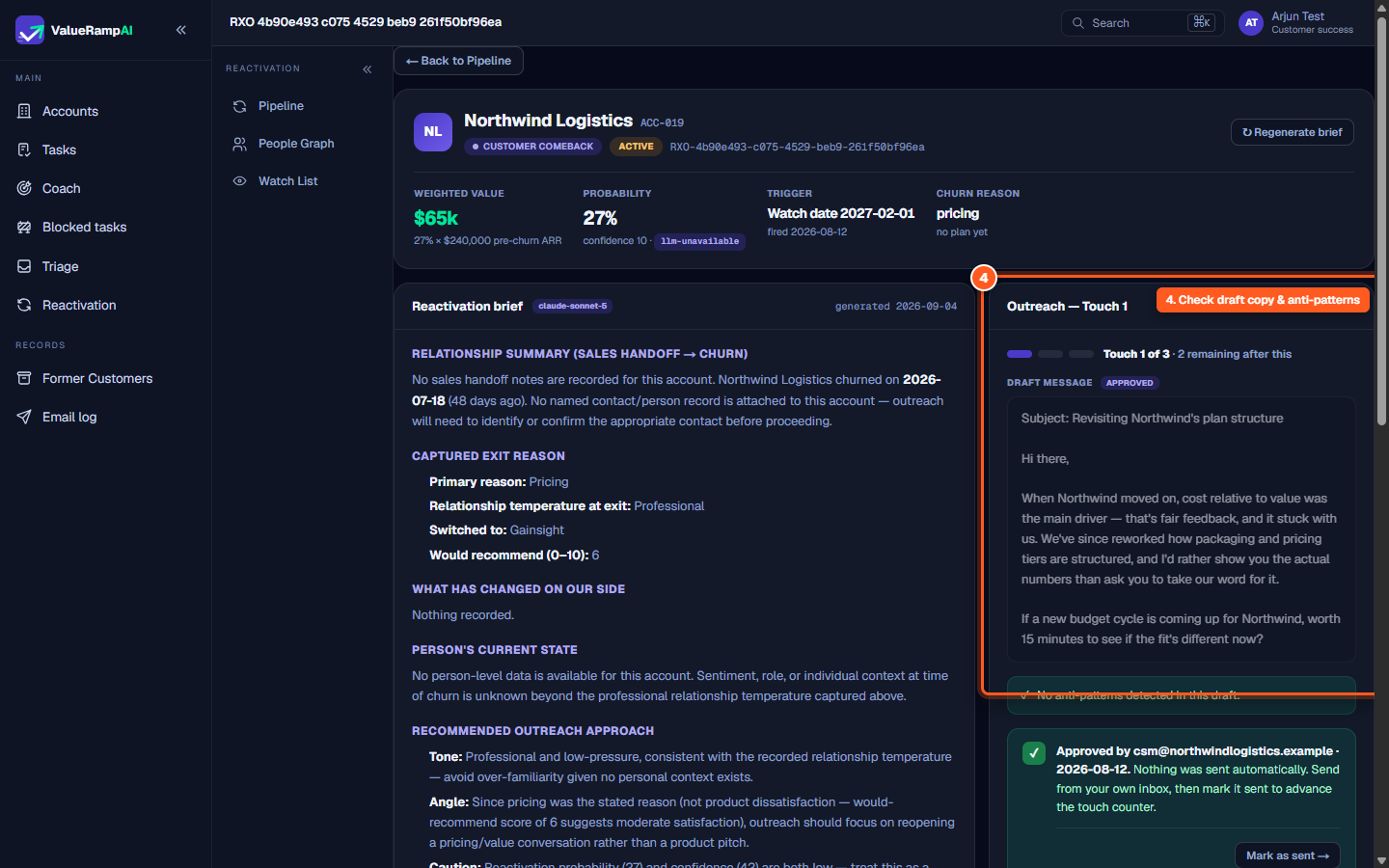Click 'Primary reason: Pricing' line
Image resolution: width=1389 pixels, height=868 pixels.
click(499, 482)
